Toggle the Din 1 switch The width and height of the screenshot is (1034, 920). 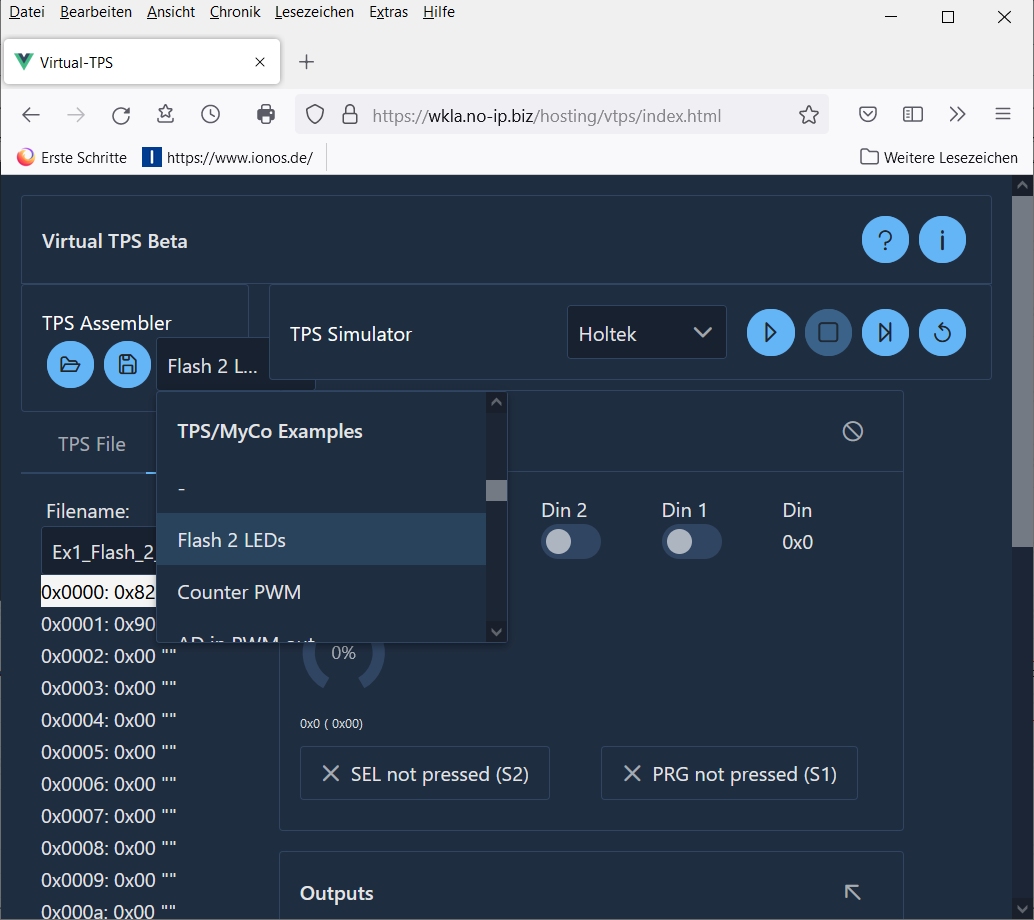(x=691, y=542)
